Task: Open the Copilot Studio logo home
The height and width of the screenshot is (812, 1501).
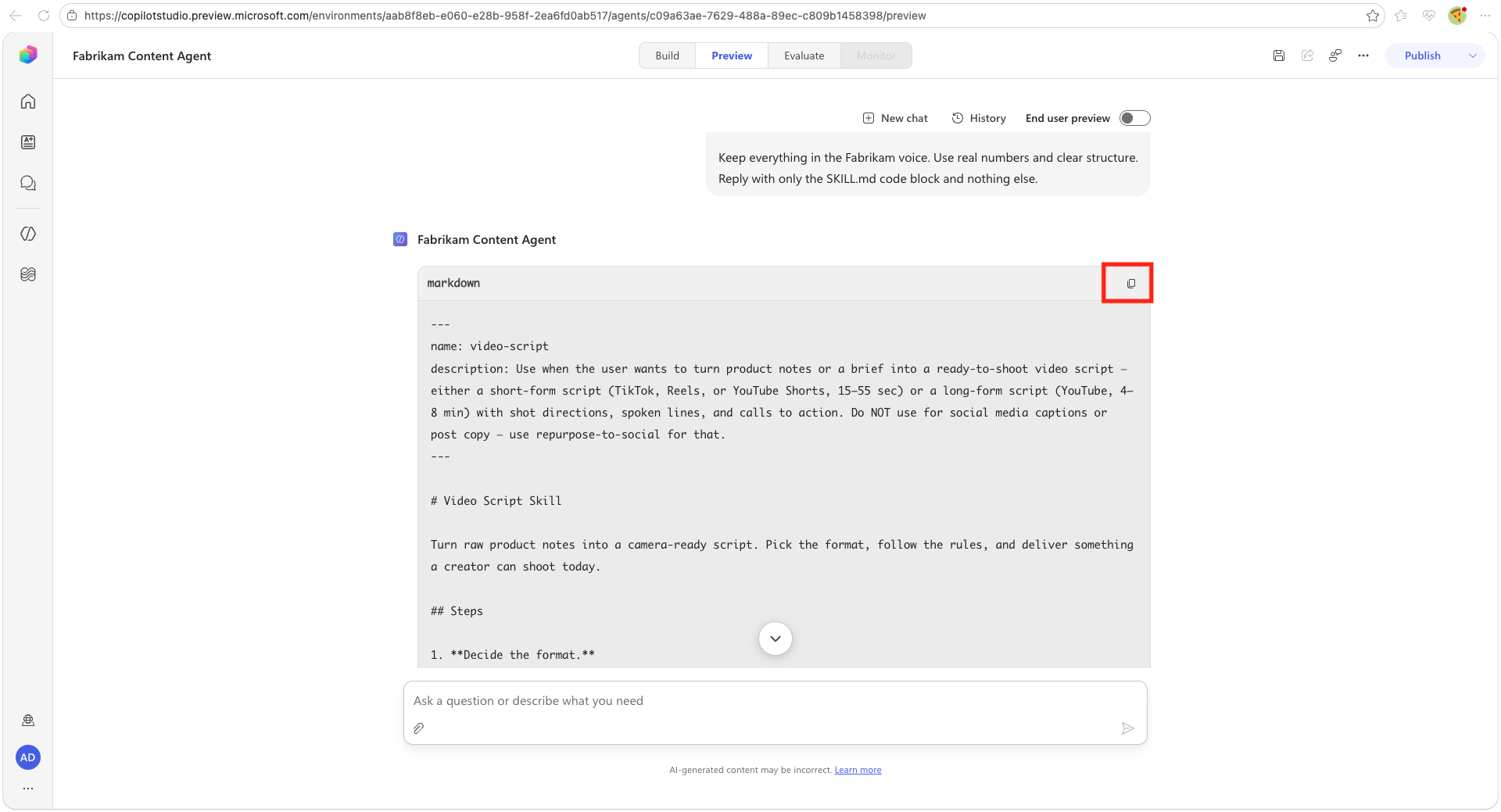Action: tap(28, 55)
